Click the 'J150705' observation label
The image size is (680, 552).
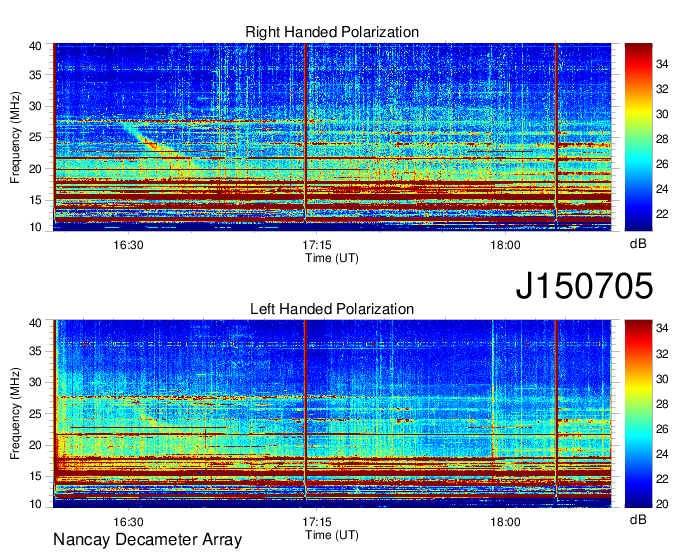point(584,286)
